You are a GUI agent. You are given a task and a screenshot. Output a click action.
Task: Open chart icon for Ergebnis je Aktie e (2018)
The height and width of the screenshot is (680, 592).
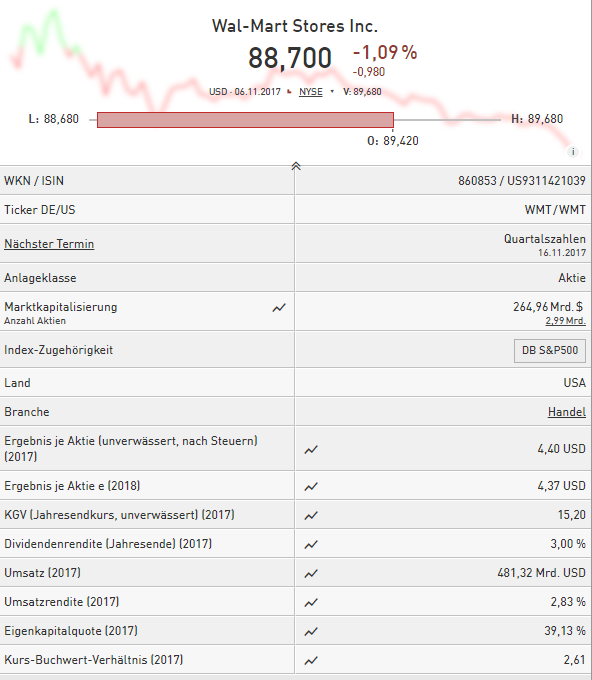click(311, 487)
